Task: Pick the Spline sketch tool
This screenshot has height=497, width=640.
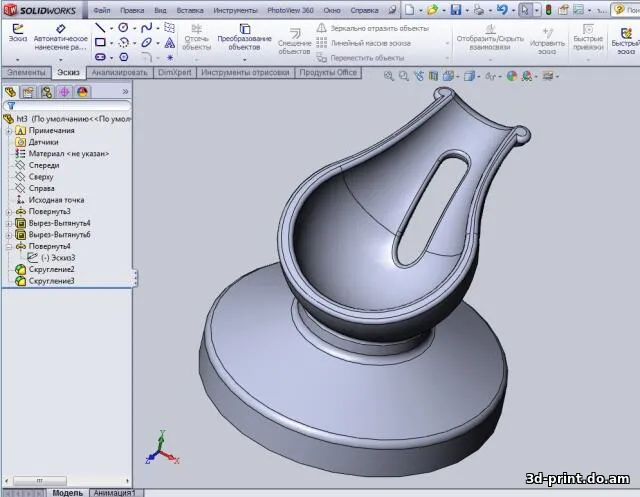Action: click(147, 28)
